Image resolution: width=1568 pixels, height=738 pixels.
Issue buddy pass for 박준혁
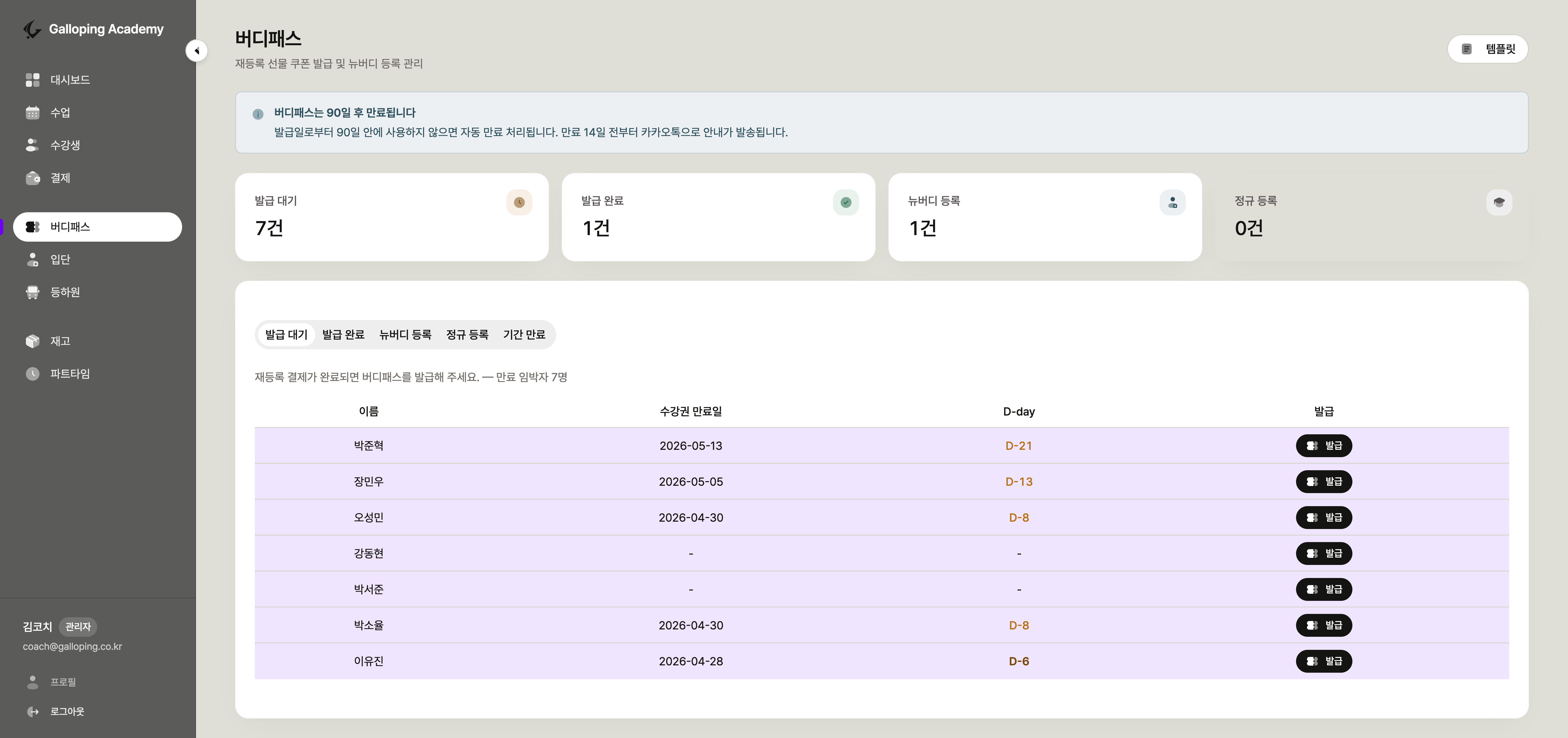[1324, 445]
